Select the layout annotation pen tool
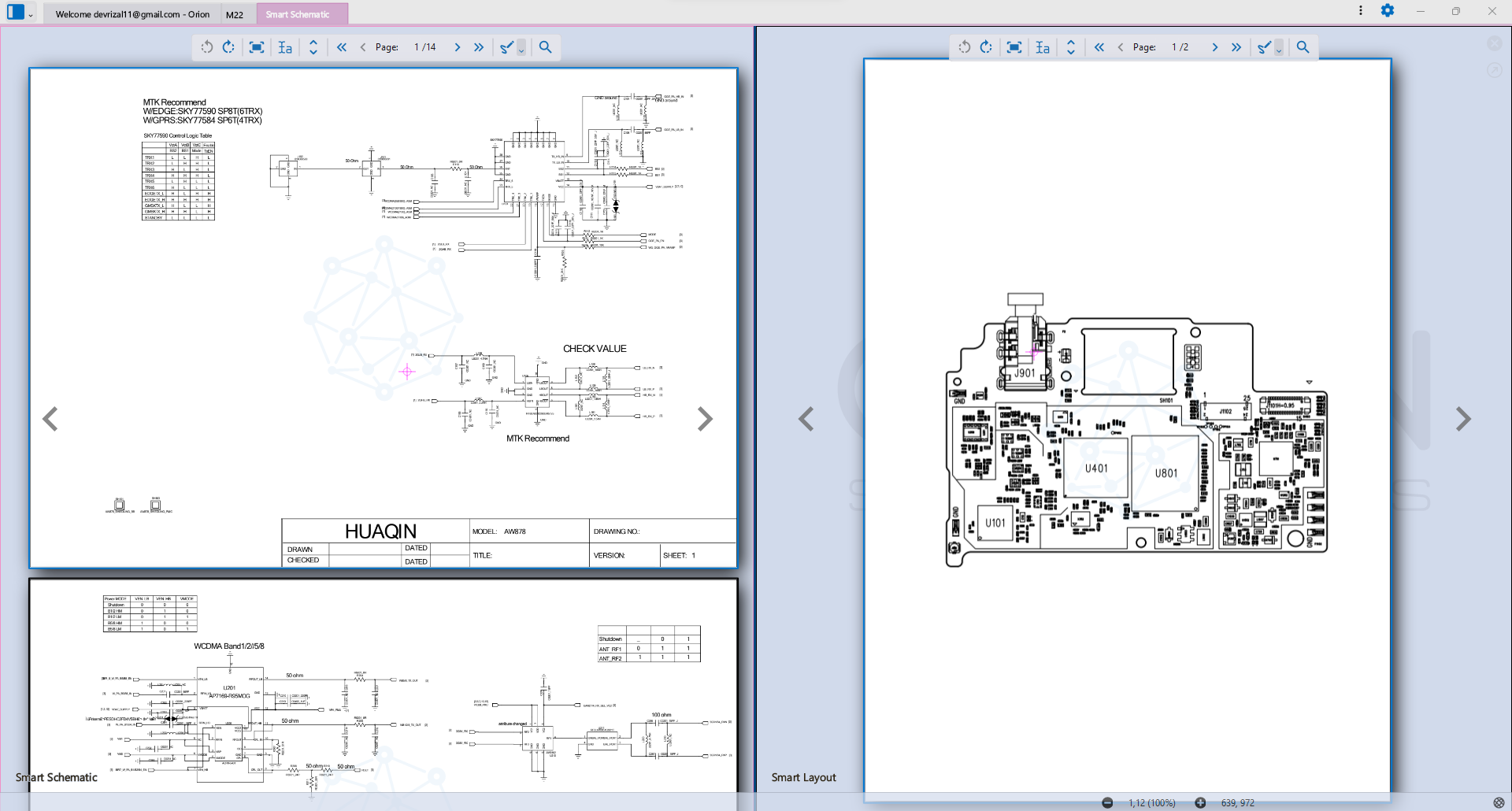This screenshot has width=1512, height=811. [x=1264, y=47]
